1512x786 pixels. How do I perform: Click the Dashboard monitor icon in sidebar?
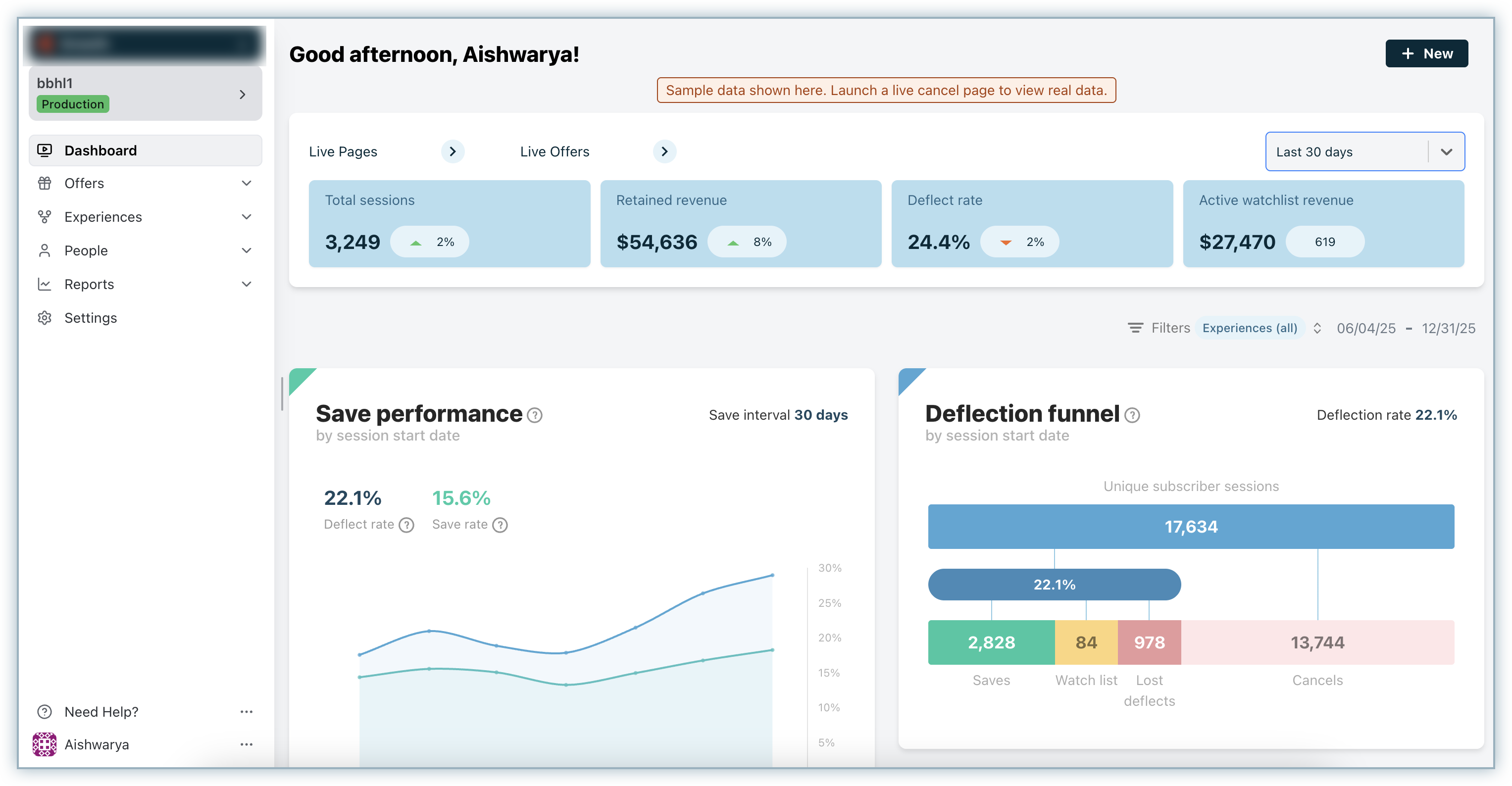(x=45, y=150)
